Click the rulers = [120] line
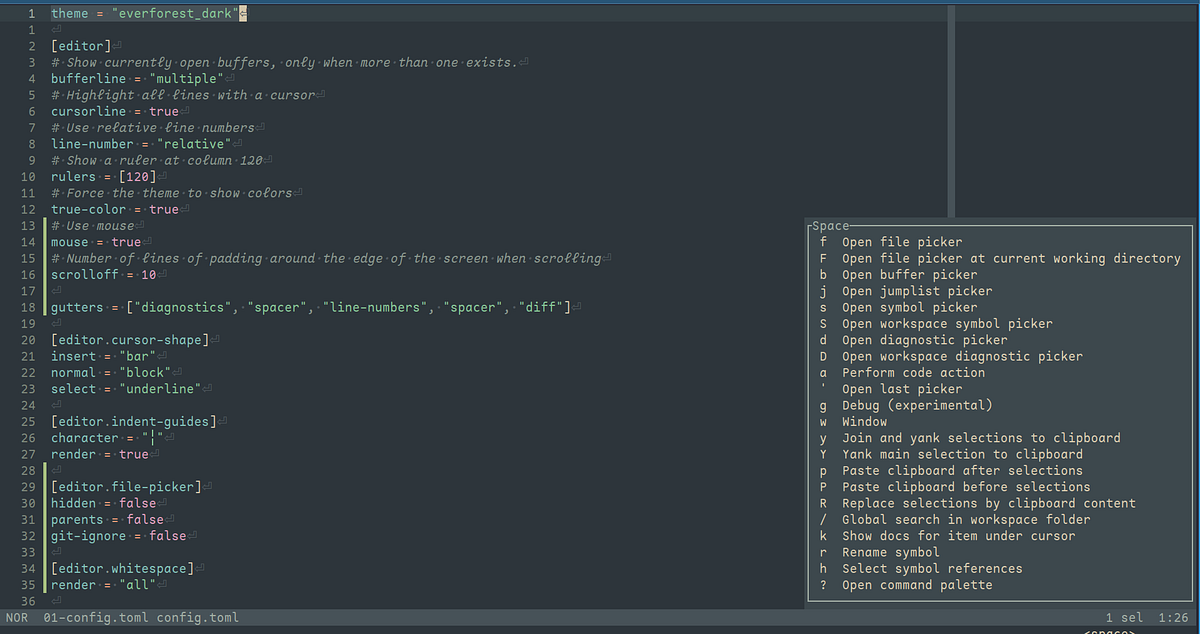 click(103, 177)
